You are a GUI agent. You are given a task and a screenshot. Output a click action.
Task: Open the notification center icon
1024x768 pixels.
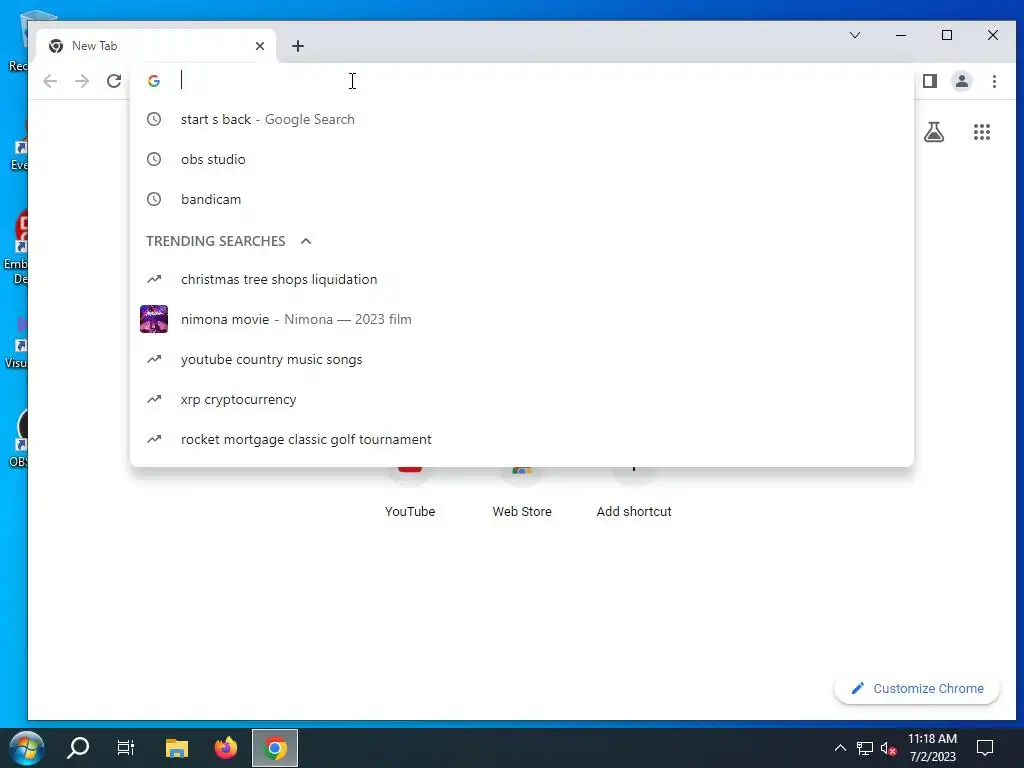click(985, 748)
